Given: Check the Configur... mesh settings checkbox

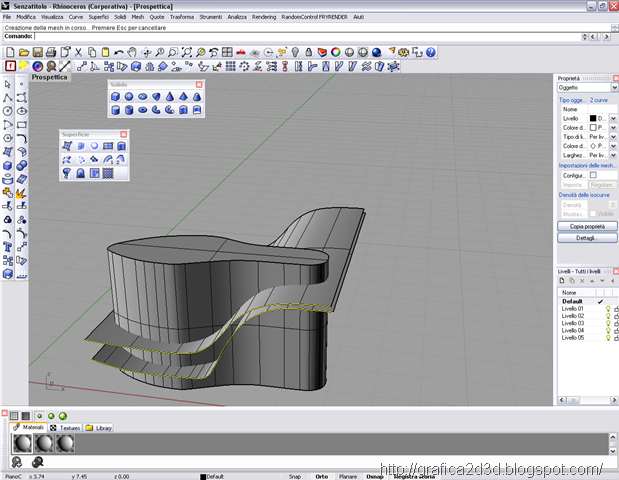Looking at the screenshot, I should (x=593, y=175).
